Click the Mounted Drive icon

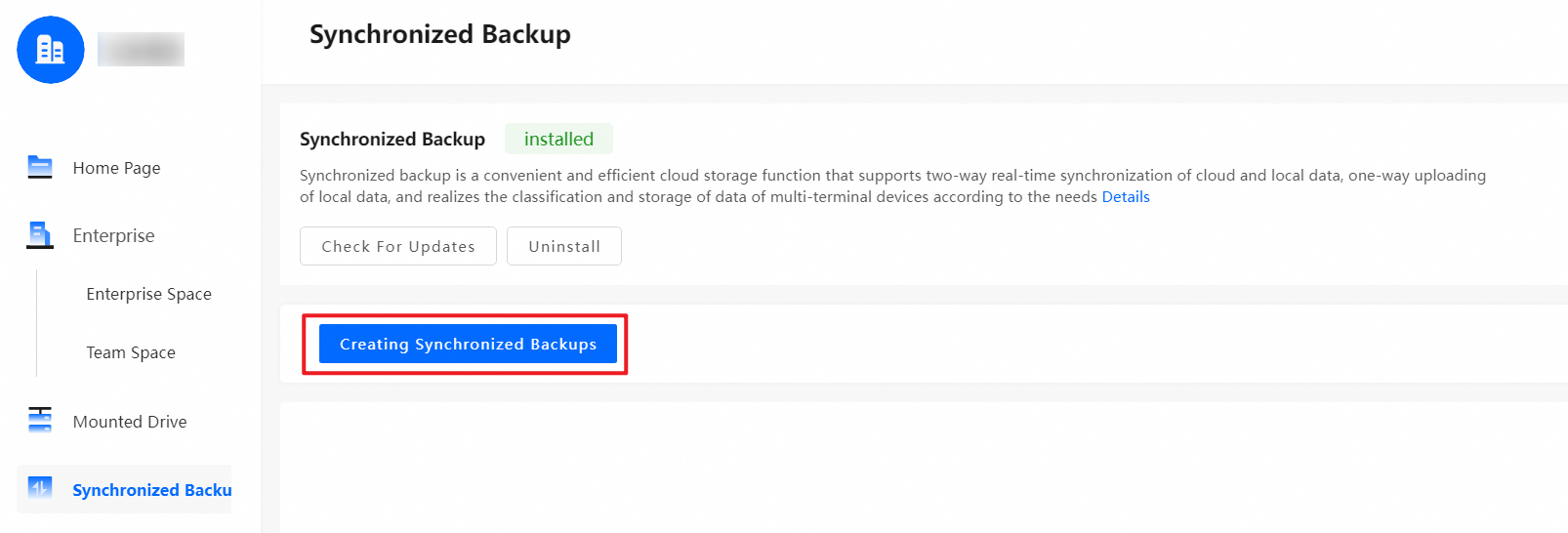coord(40,421)
